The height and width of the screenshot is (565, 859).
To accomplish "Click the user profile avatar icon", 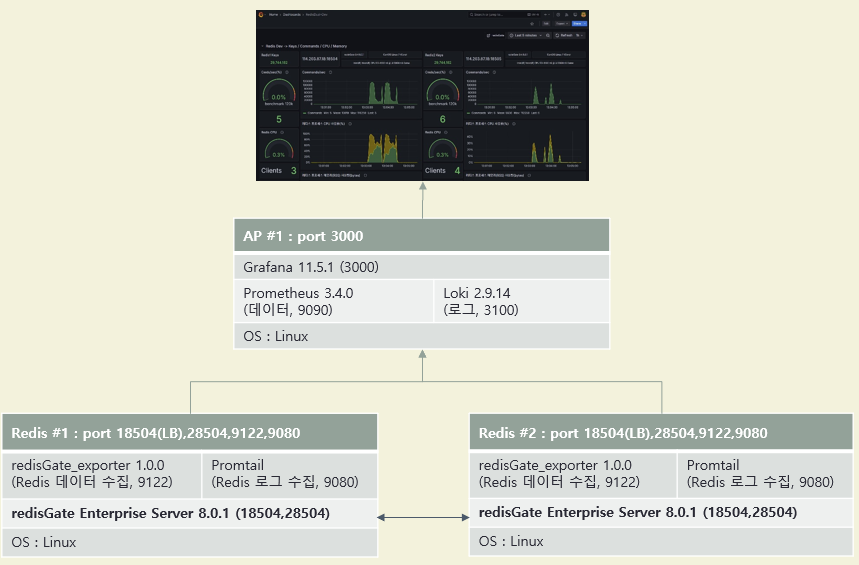I will pos(583,15).
